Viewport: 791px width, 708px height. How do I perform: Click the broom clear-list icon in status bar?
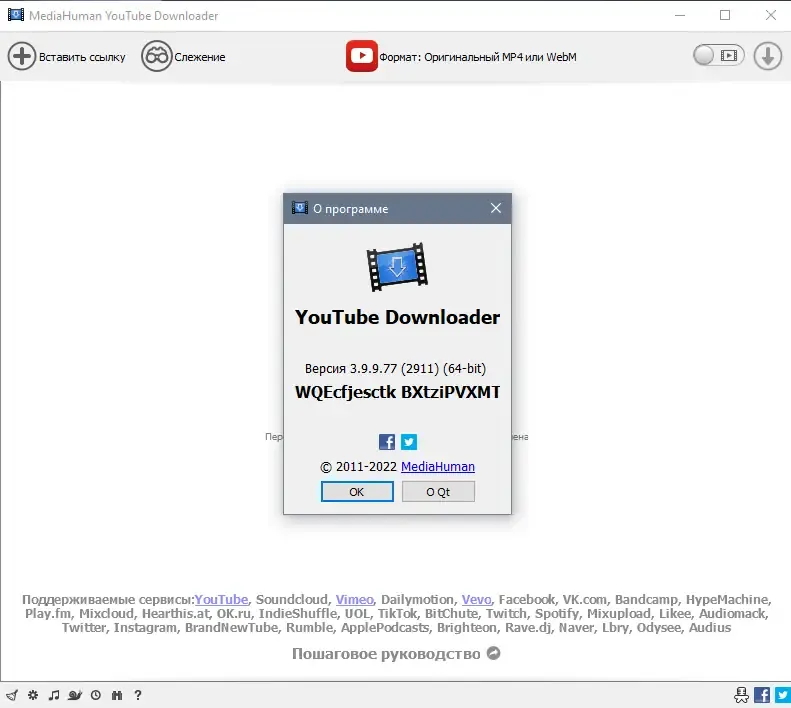click(12, 695)
